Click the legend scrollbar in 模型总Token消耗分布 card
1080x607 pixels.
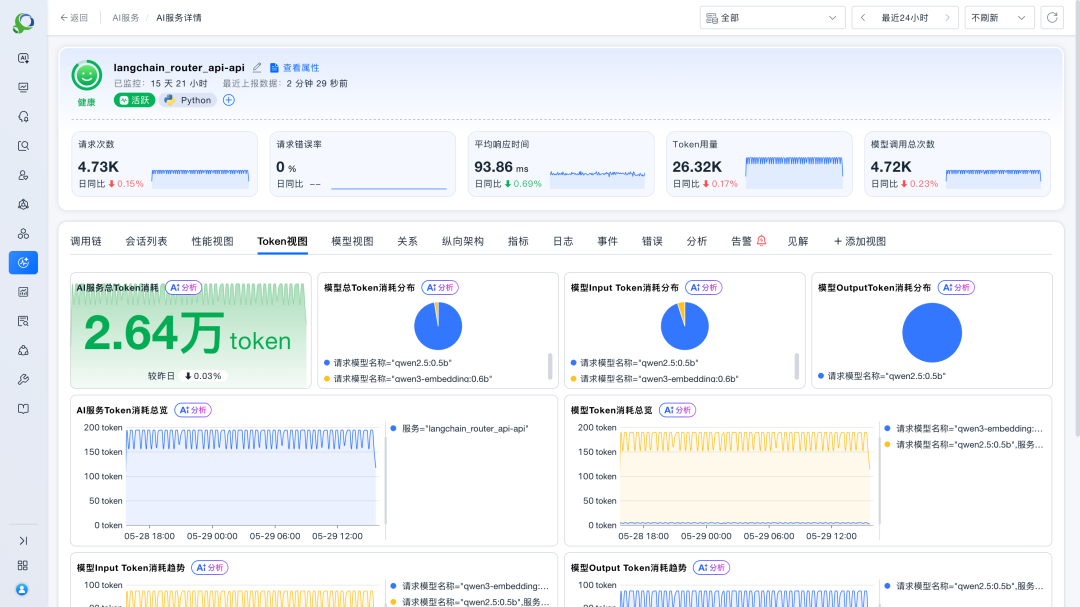coord(550,367)
